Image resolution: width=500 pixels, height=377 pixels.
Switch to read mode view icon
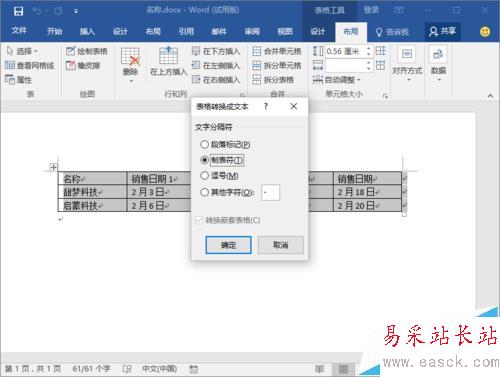point(319,369)
